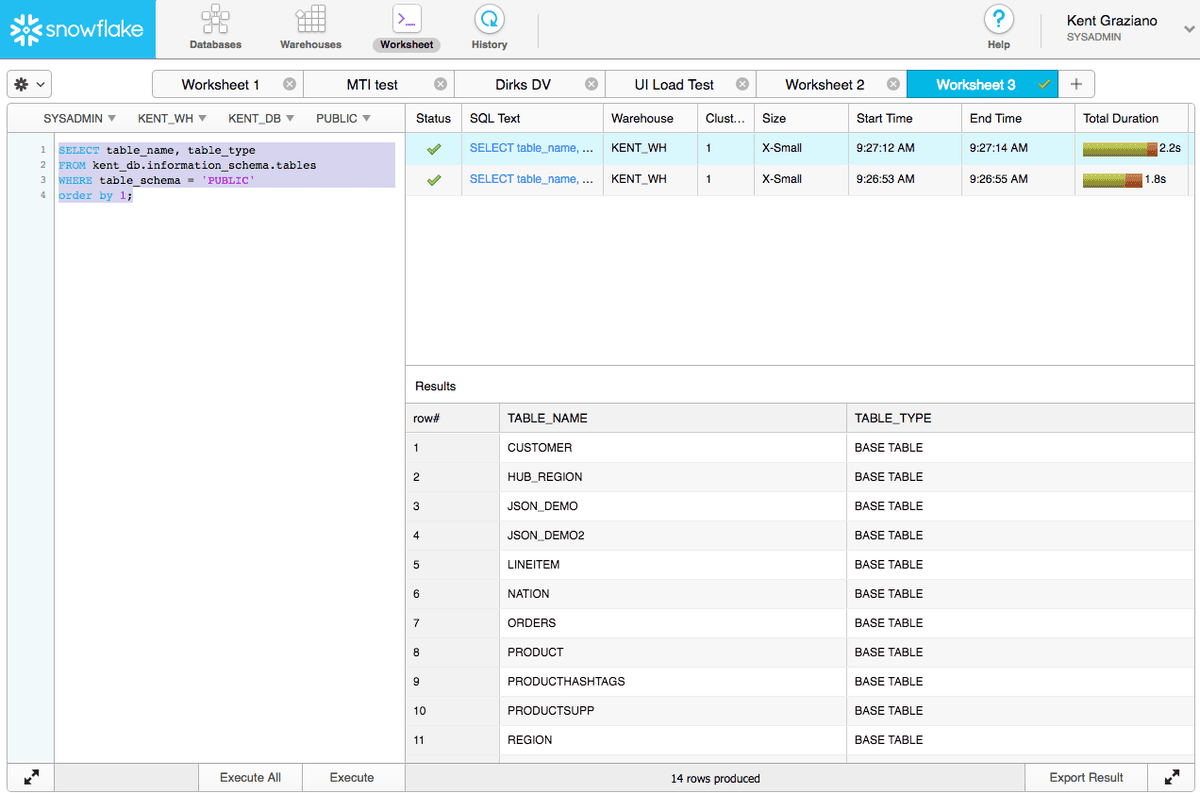Switch to the Dirks DV tab

(x=523, y=84)
